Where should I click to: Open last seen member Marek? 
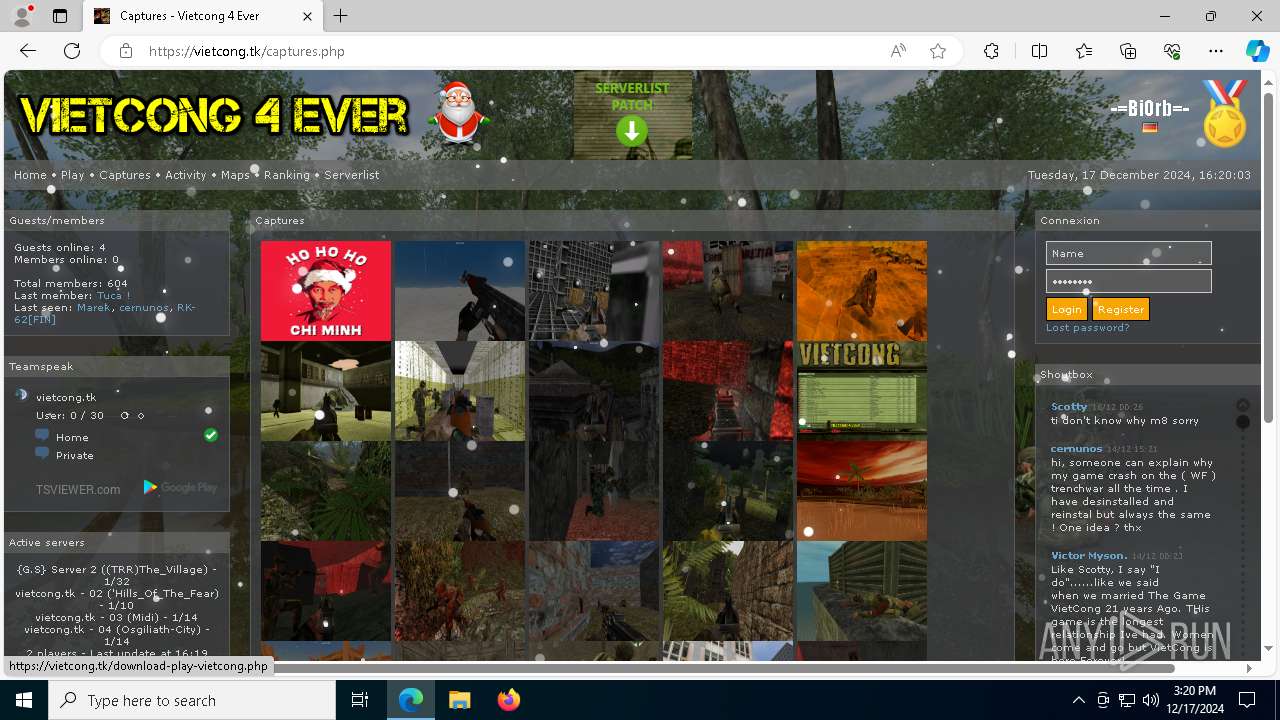[x=93, y=308]
